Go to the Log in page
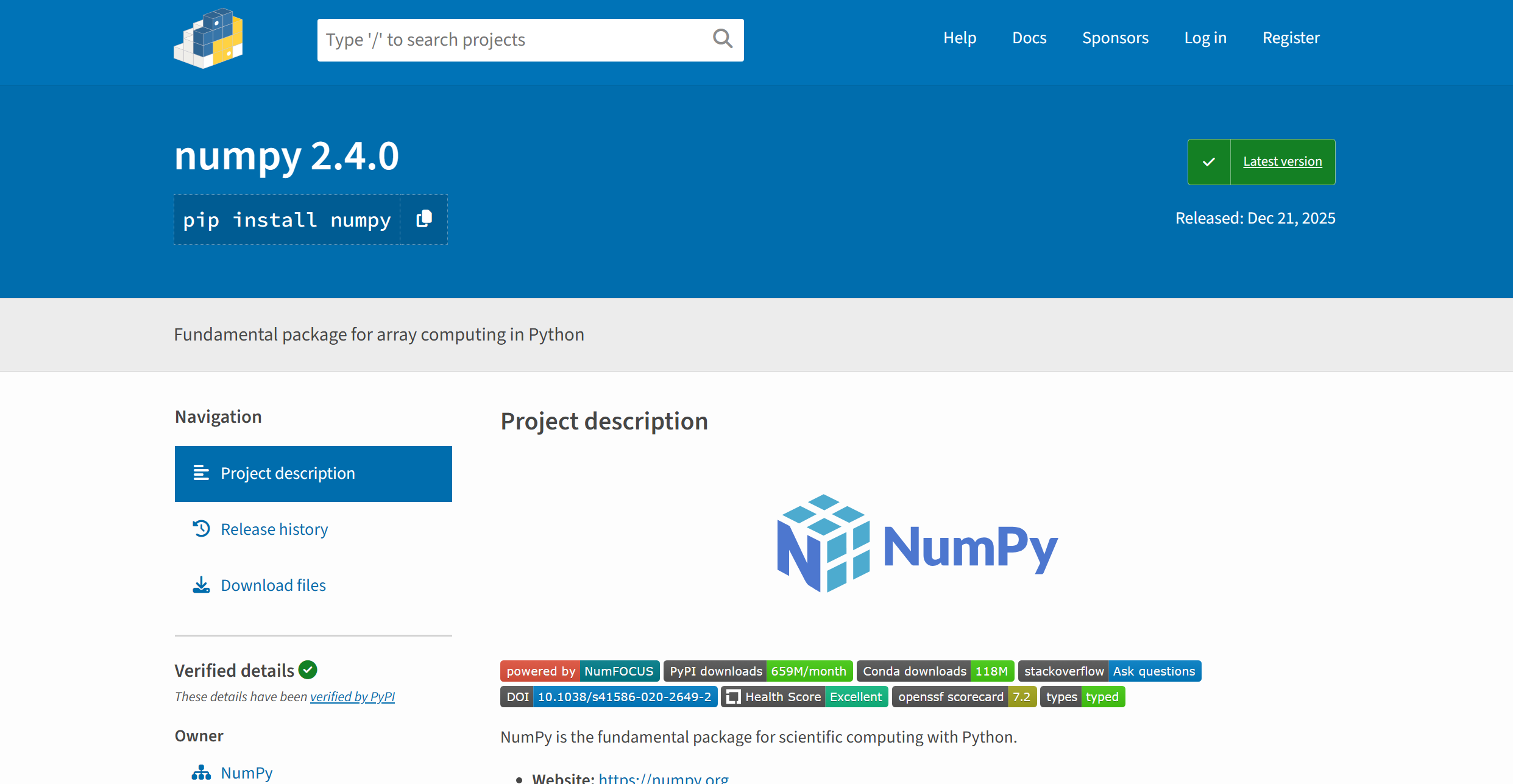 (1205, 38)
